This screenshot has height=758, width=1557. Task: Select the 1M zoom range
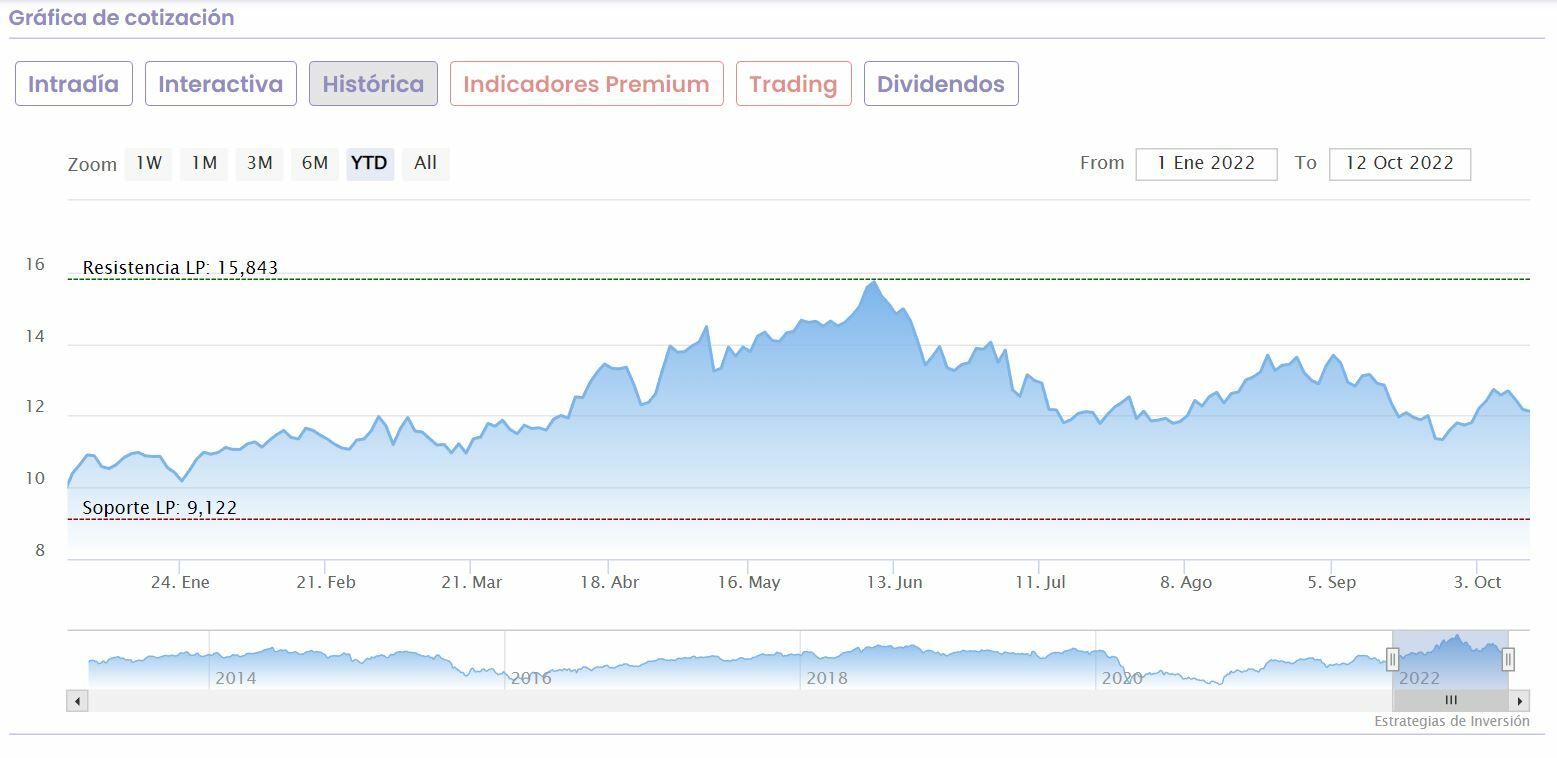[x=204, y=163]
